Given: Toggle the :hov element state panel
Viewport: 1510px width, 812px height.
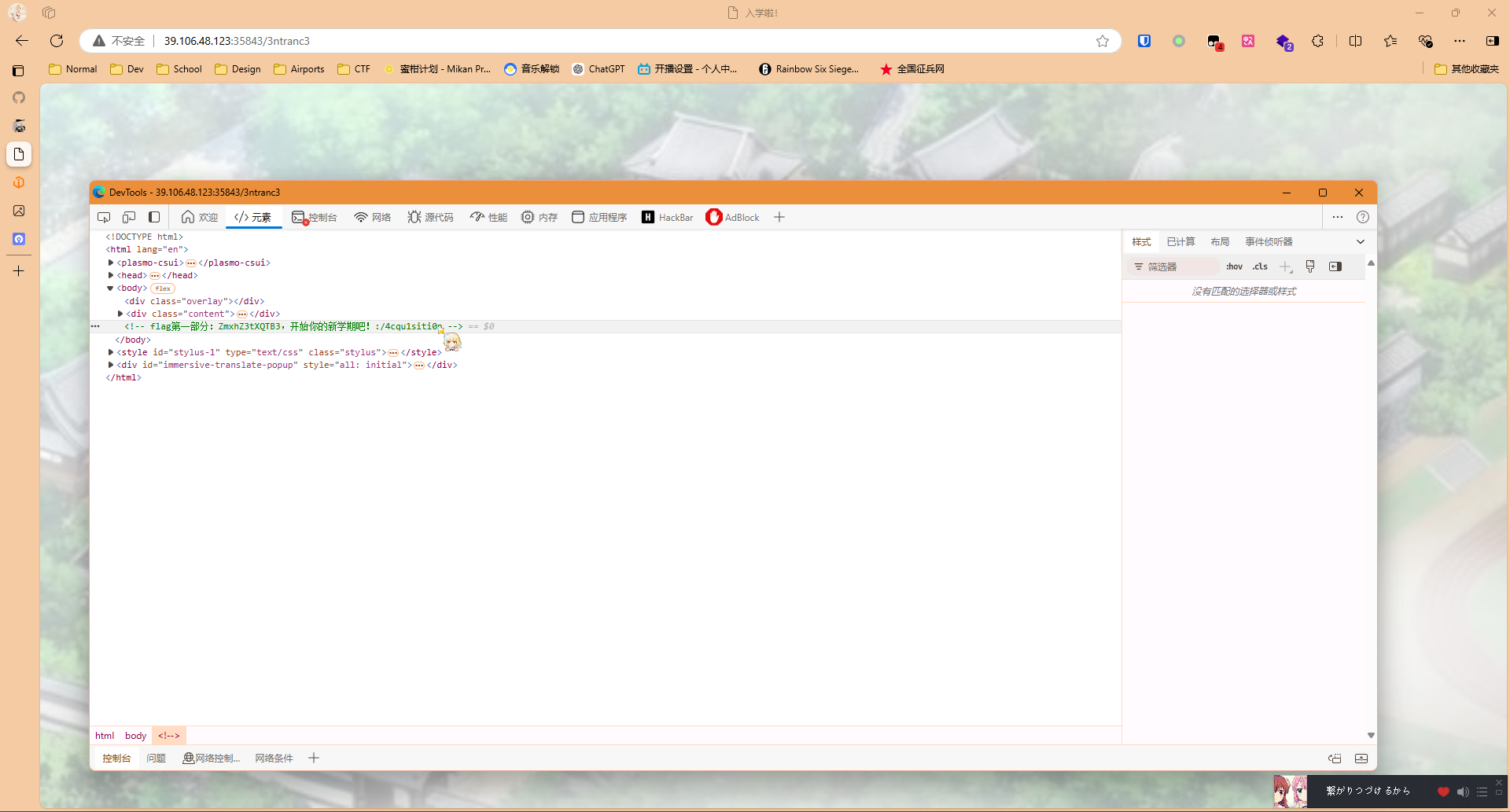Looking at the screenshot, I should (1234, 266).
